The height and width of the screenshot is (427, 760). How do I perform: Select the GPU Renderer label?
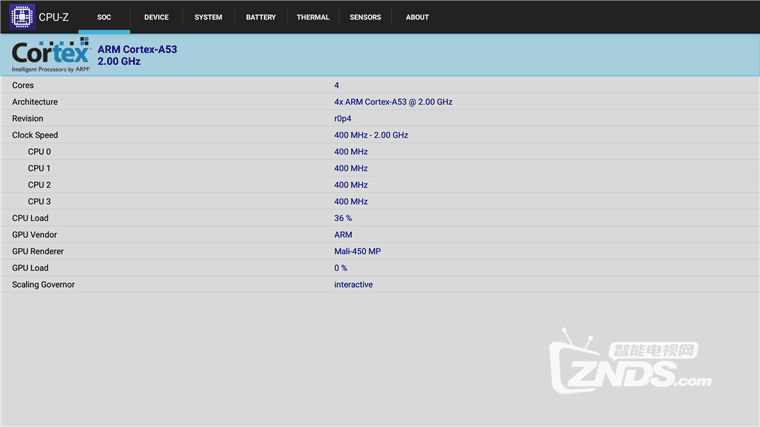pos(38,251)
